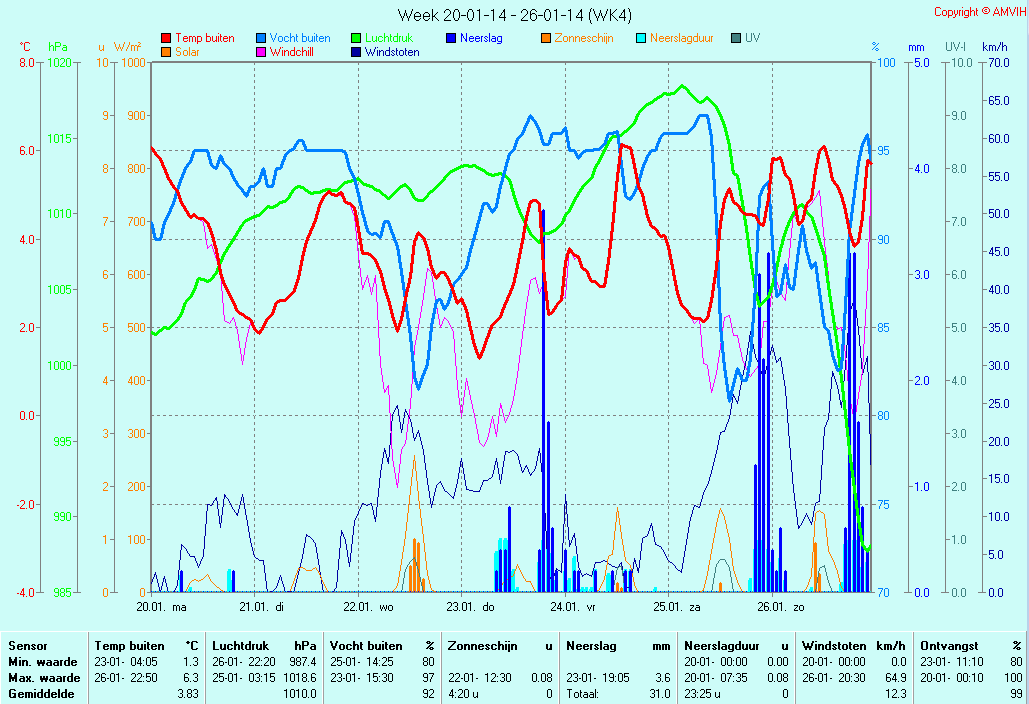The image size is (1029, 704).
Task: Click the dark blue Windstoten legend swatch
Action: [x=356, y=52]
